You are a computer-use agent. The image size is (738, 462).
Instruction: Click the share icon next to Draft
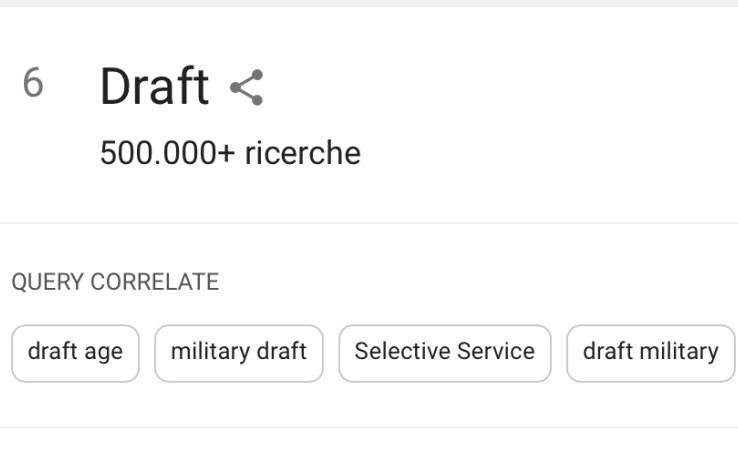247,88
